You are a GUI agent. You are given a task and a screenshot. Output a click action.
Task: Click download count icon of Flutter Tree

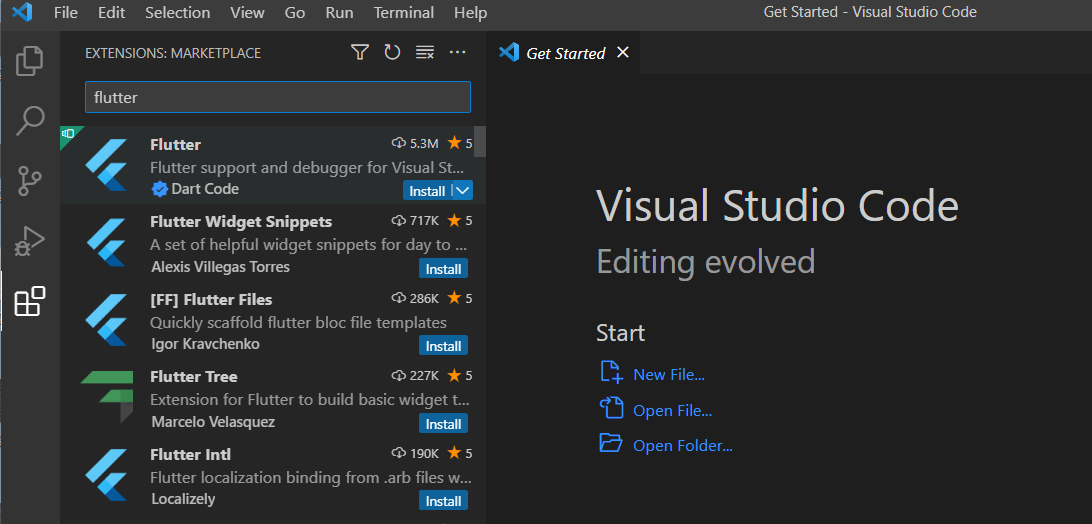click(398, 376)
